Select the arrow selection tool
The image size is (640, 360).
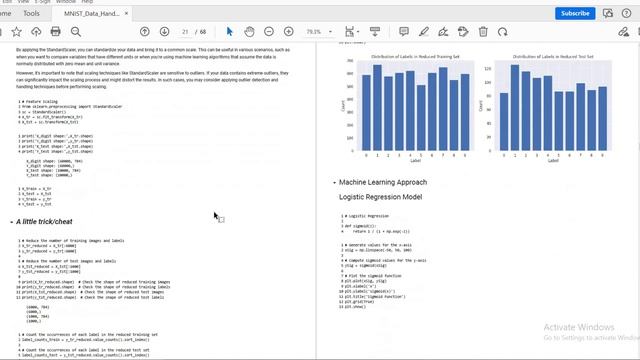pyautogui.click(x=229, y=31)
